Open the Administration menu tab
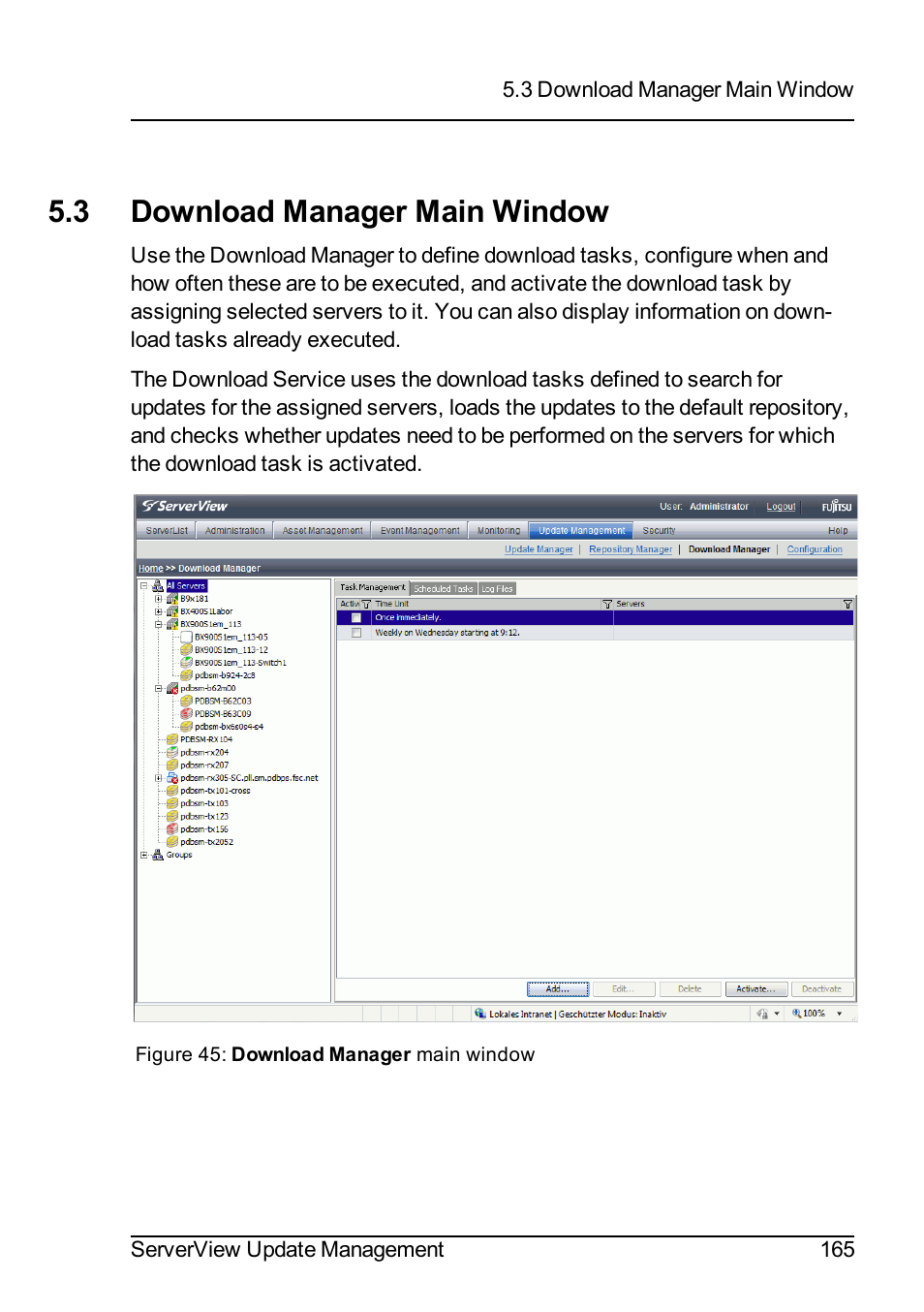The height and width of the screenshot is (1312, 924). tap(234, 530)
